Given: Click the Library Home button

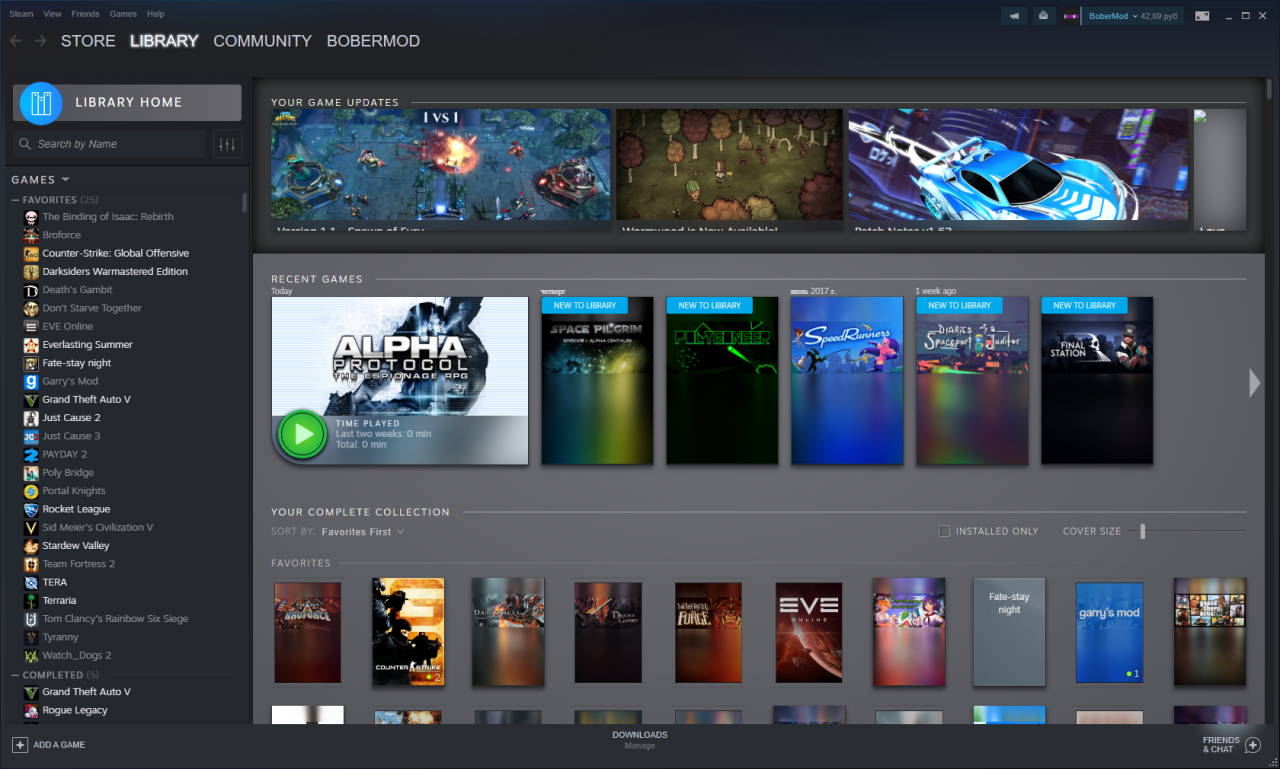Looking at the screenshot, I should pos(127,102).
